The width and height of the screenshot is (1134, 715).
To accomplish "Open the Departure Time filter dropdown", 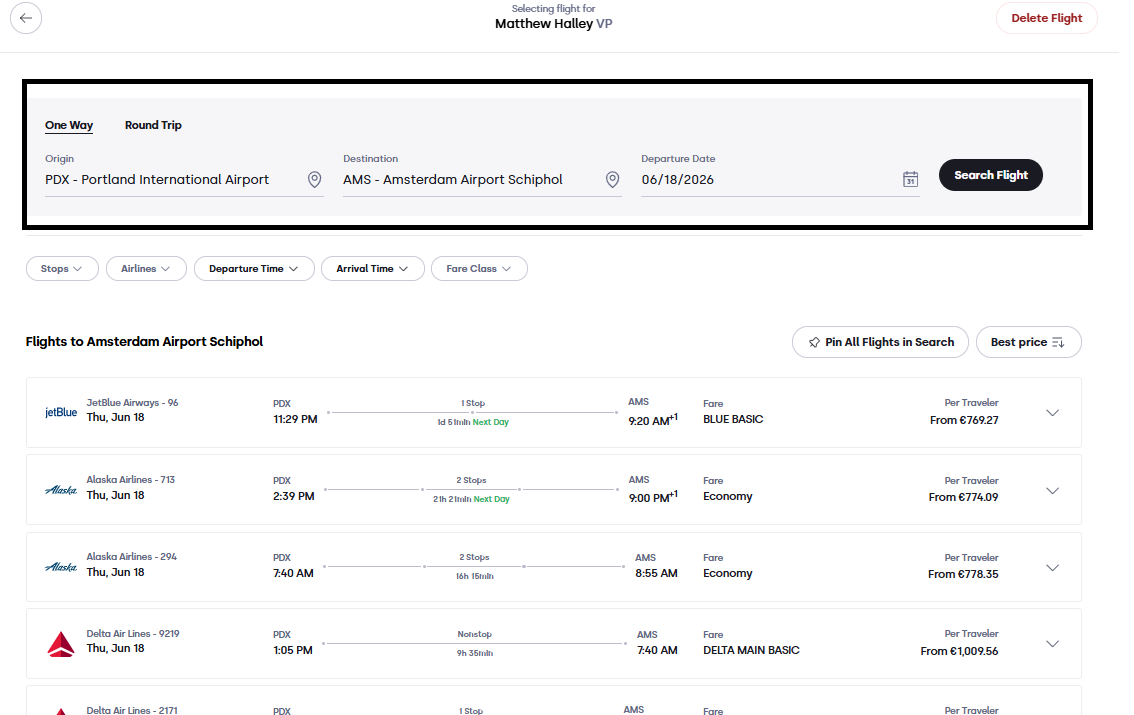I will point(254,269).
